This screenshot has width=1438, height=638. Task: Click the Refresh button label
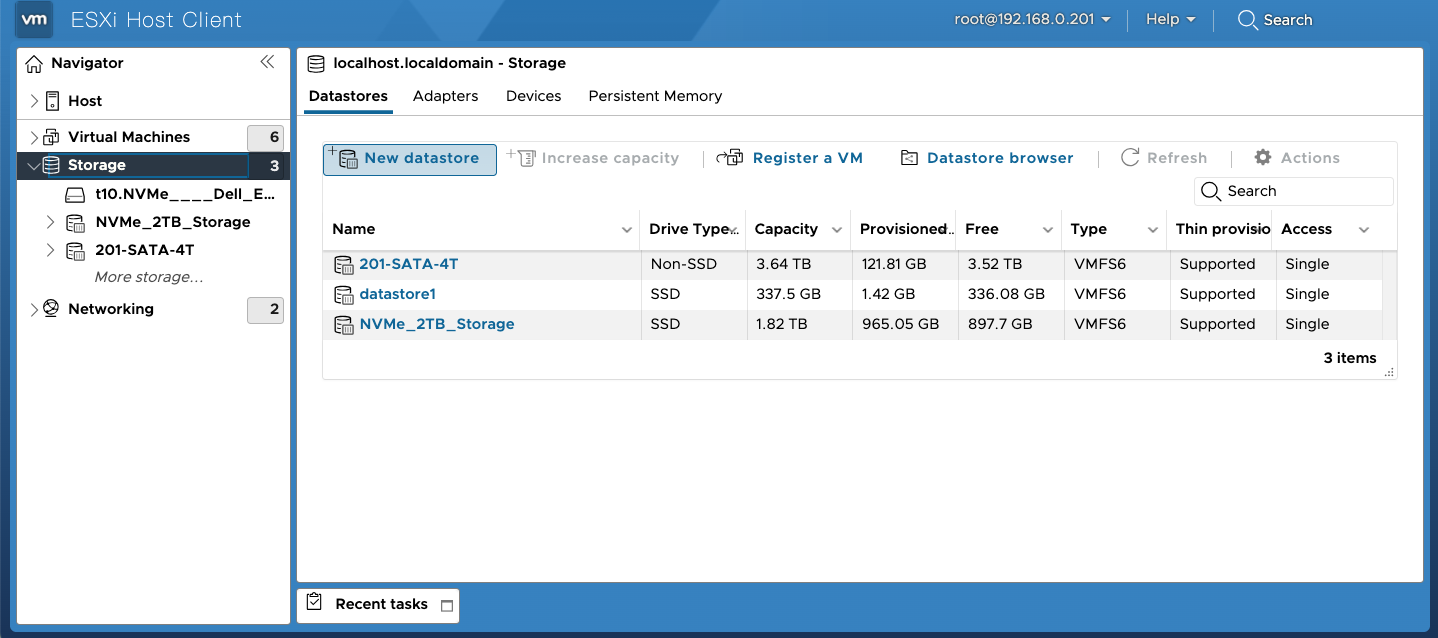coord(1177,158)
